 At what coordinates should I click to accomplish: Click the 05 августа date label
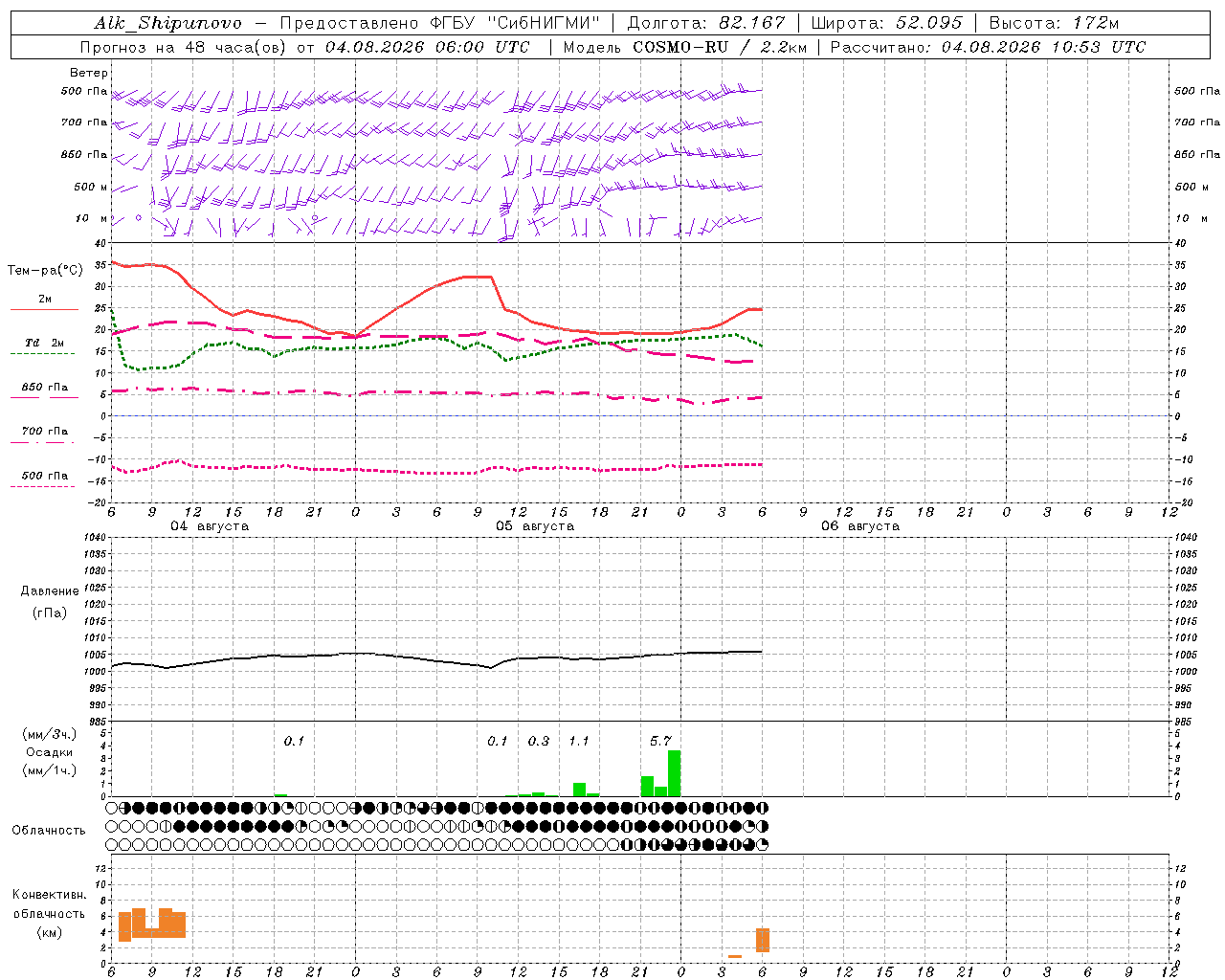(535, 525)
